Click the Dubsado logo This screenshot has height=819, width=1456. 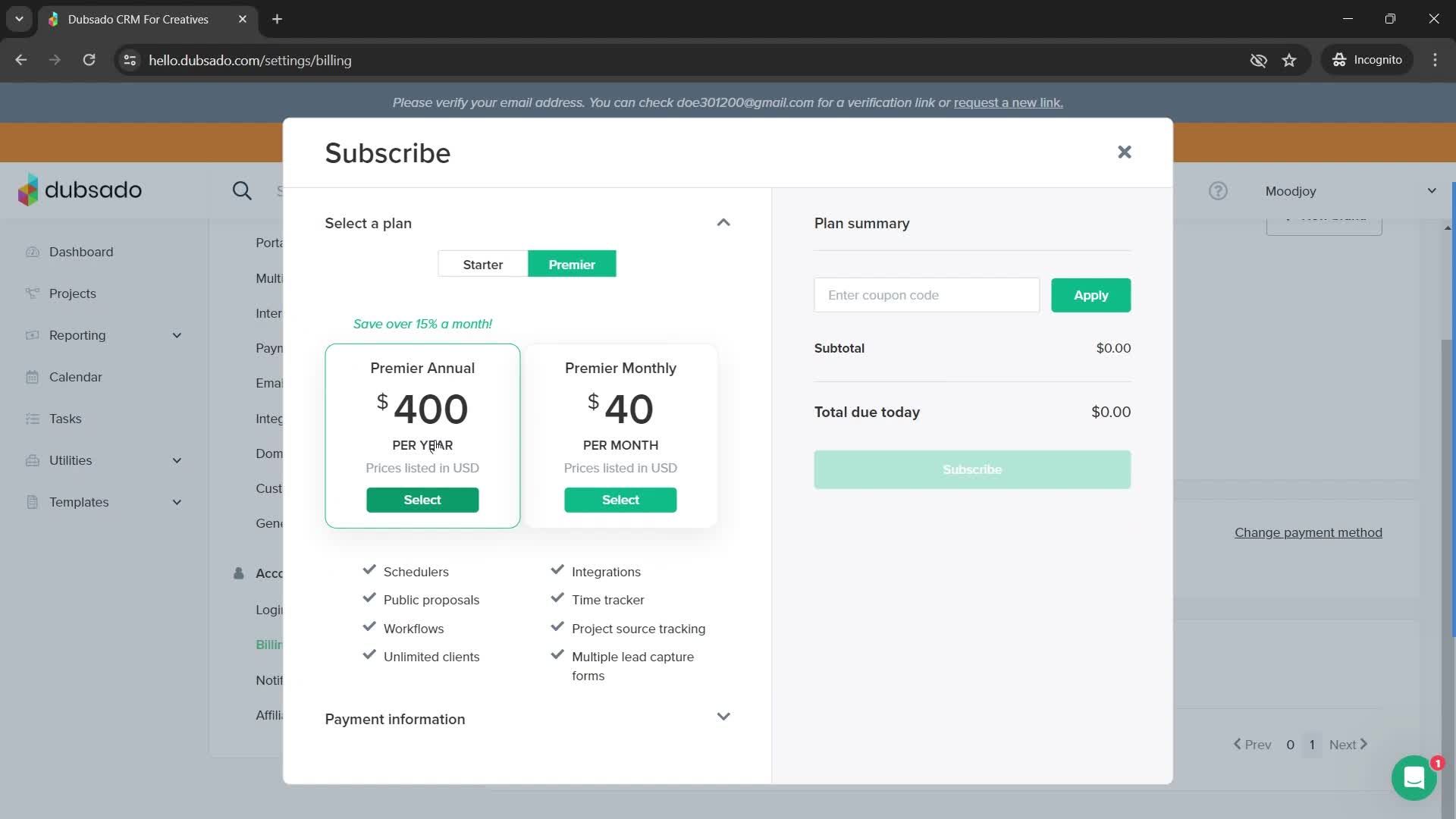click(x=80, y=190)
